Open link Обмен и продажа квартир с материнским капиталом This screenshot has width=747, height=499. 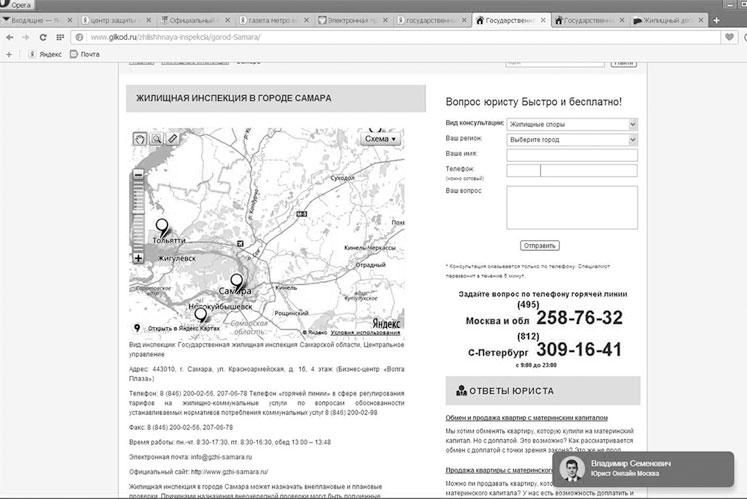(526, 418)
